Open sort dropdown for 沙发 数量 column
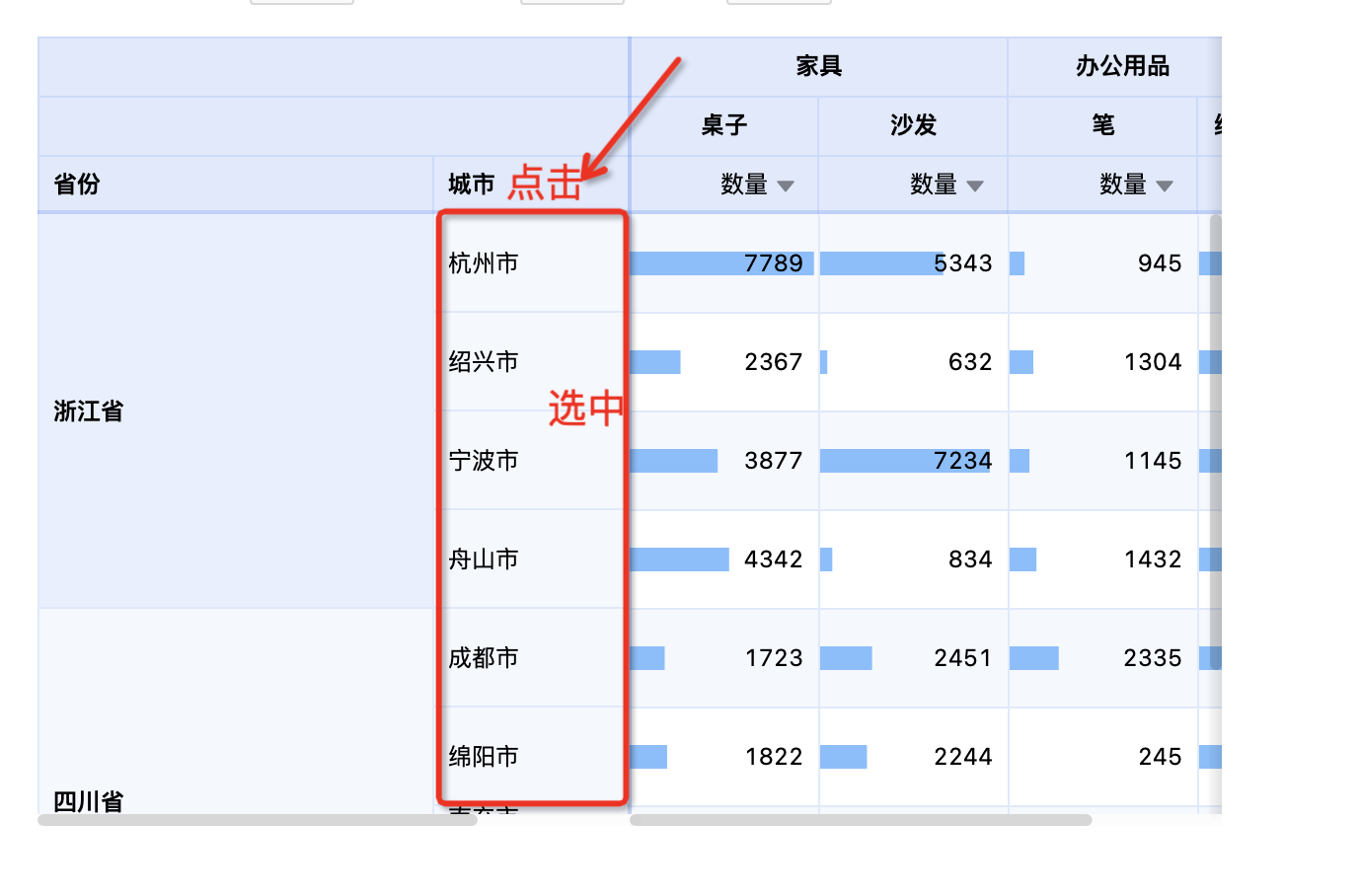Screen dimensions: 1360x896 [x=975, y=186]
